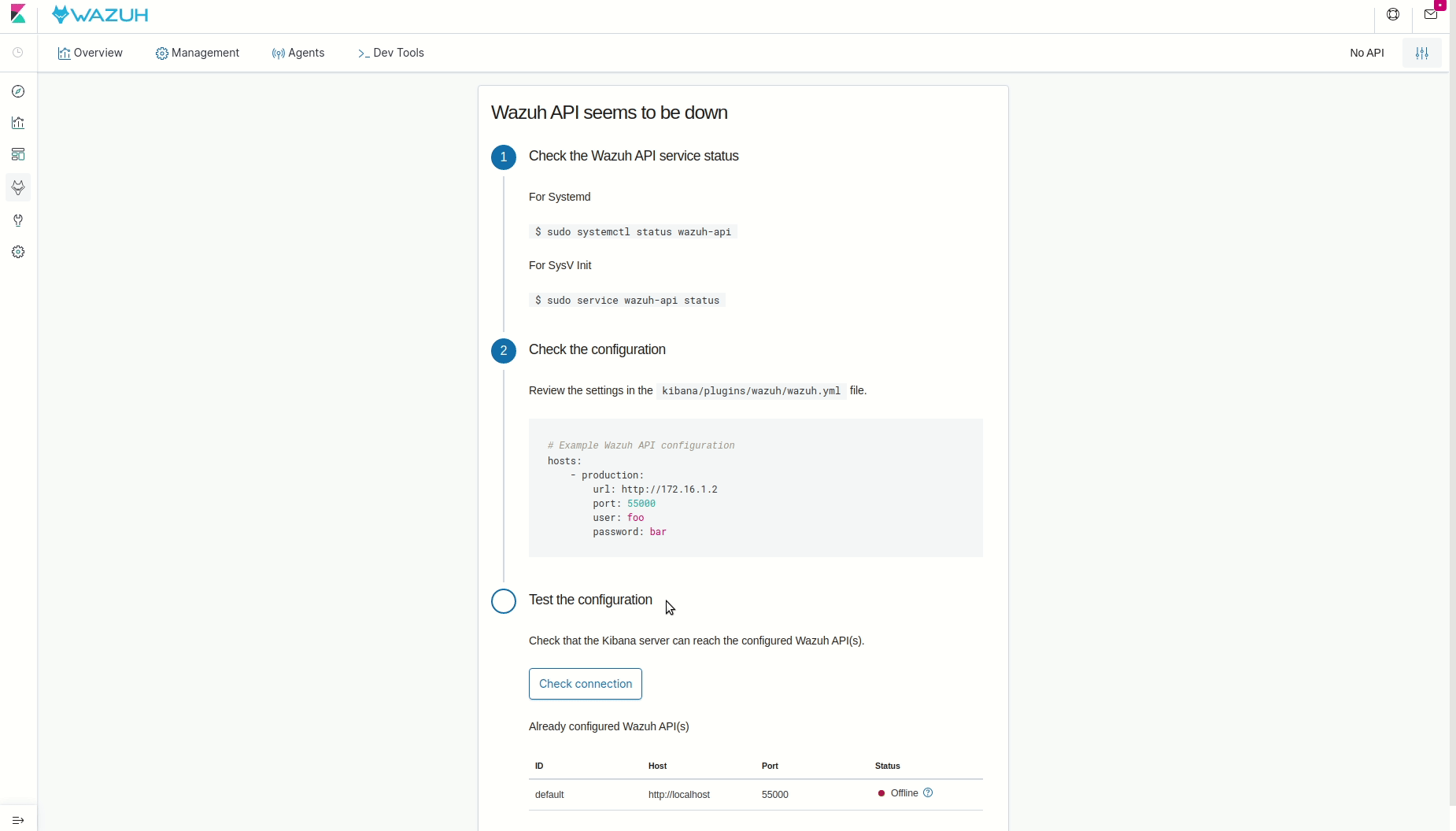Open Discover using the compass sidebar icon

click(x=18, y=90)
